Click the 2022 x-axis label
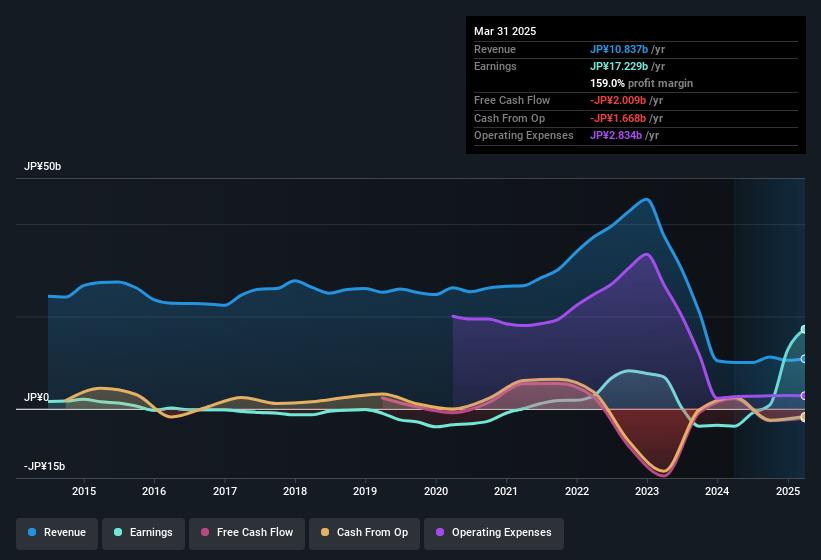Image resolution: width=821 pixels, height=560 pixels. click(576, 491)
